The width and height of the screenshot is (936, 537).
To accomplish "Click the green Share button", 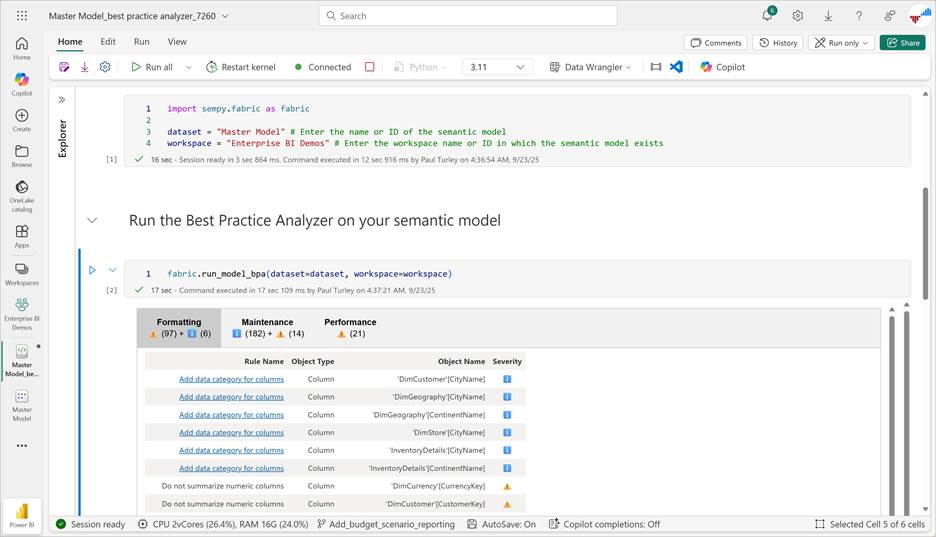I will point(903,43).
